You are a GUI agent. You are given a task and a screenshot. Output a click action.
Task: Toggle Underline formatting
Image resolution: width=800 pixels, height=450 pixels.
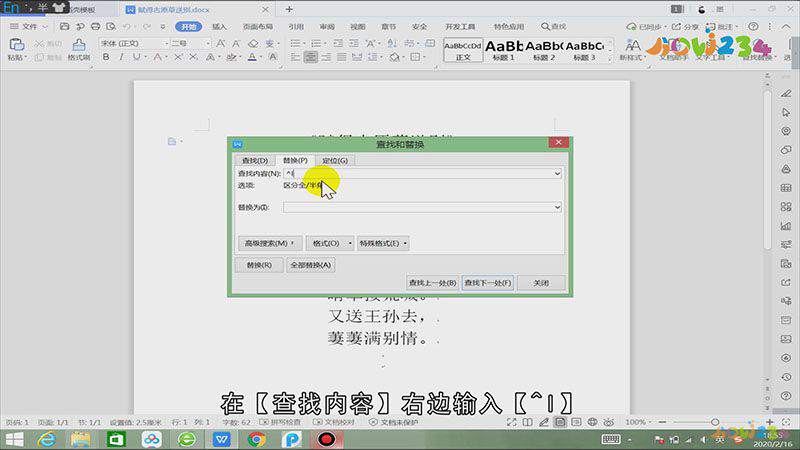click(x=136, y=57)
